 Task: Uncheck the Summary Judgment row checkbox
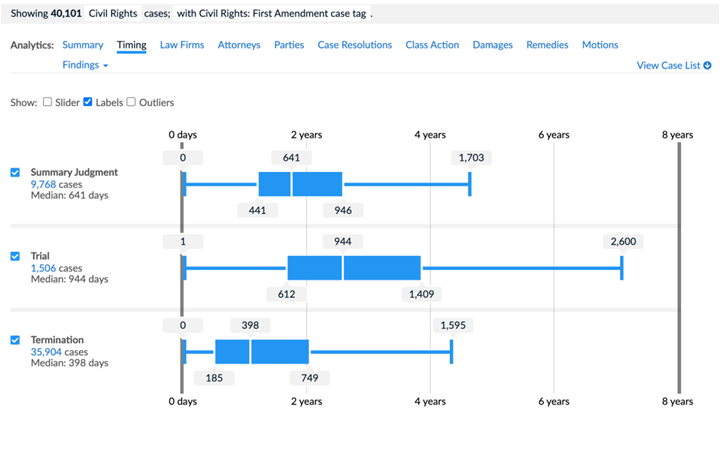(15, 172)
